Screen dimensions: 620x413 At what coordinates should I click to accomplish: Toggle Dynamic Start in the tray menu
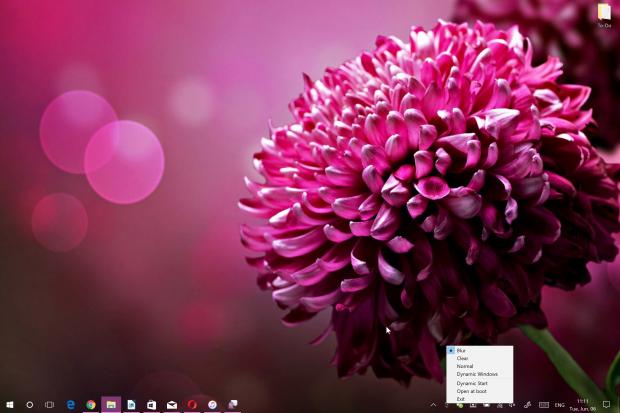click(480, 383)
